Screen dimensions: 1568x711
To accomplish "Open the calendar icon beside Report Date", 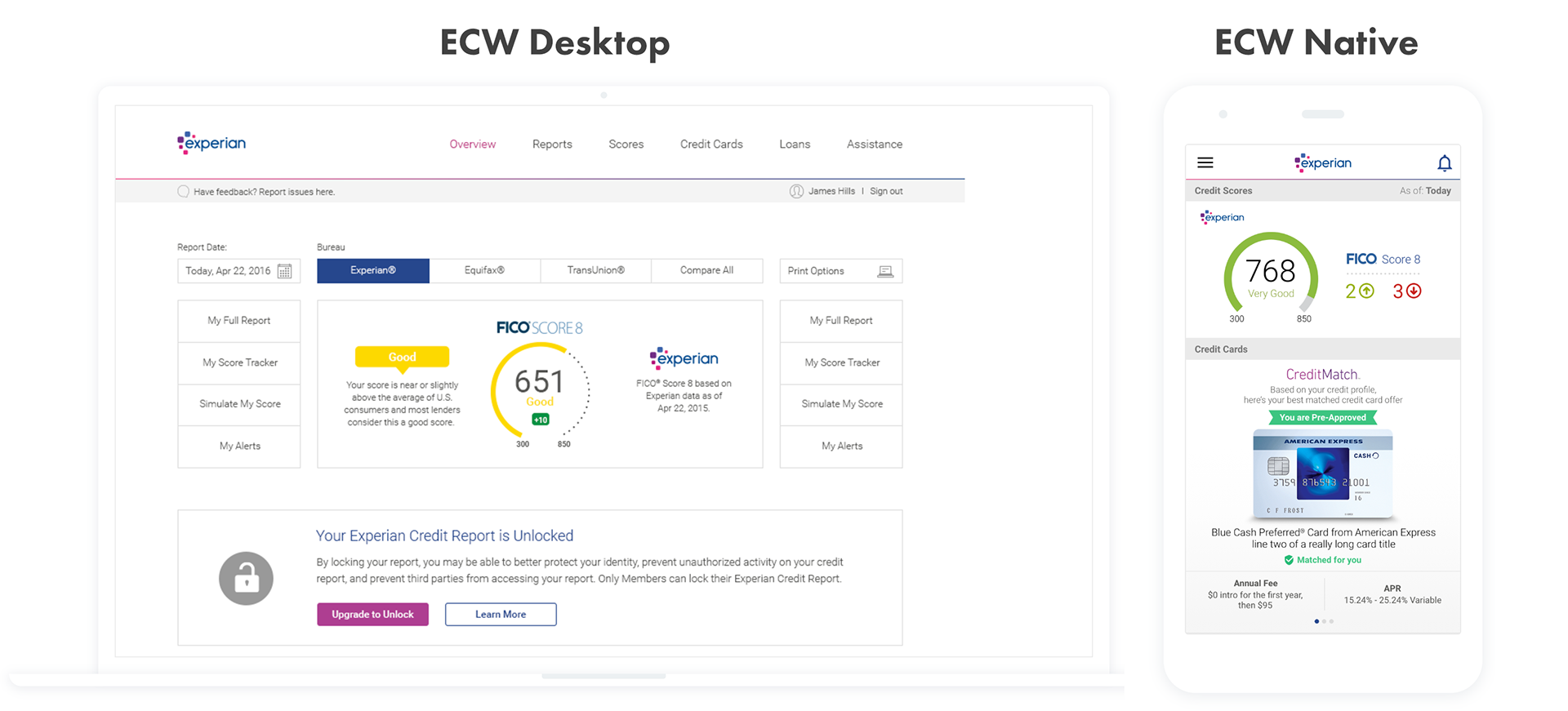I will coord(284,271).
